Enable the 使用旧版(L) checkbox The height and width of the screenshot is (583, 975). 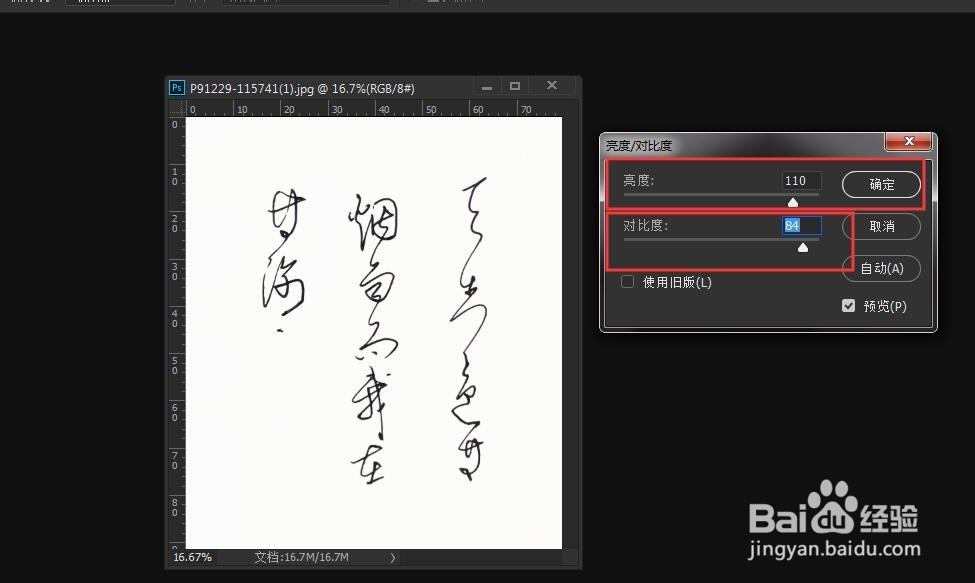[x=627, y=282]
